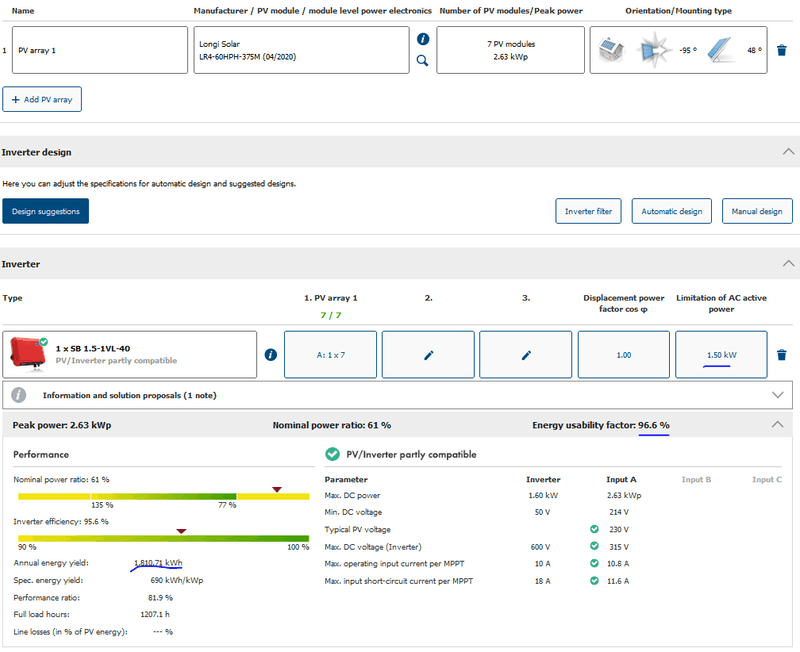Viewport: 800px width, 652px height.
Task: Open orientation and mounting type settings
Action: pos(678,50)
